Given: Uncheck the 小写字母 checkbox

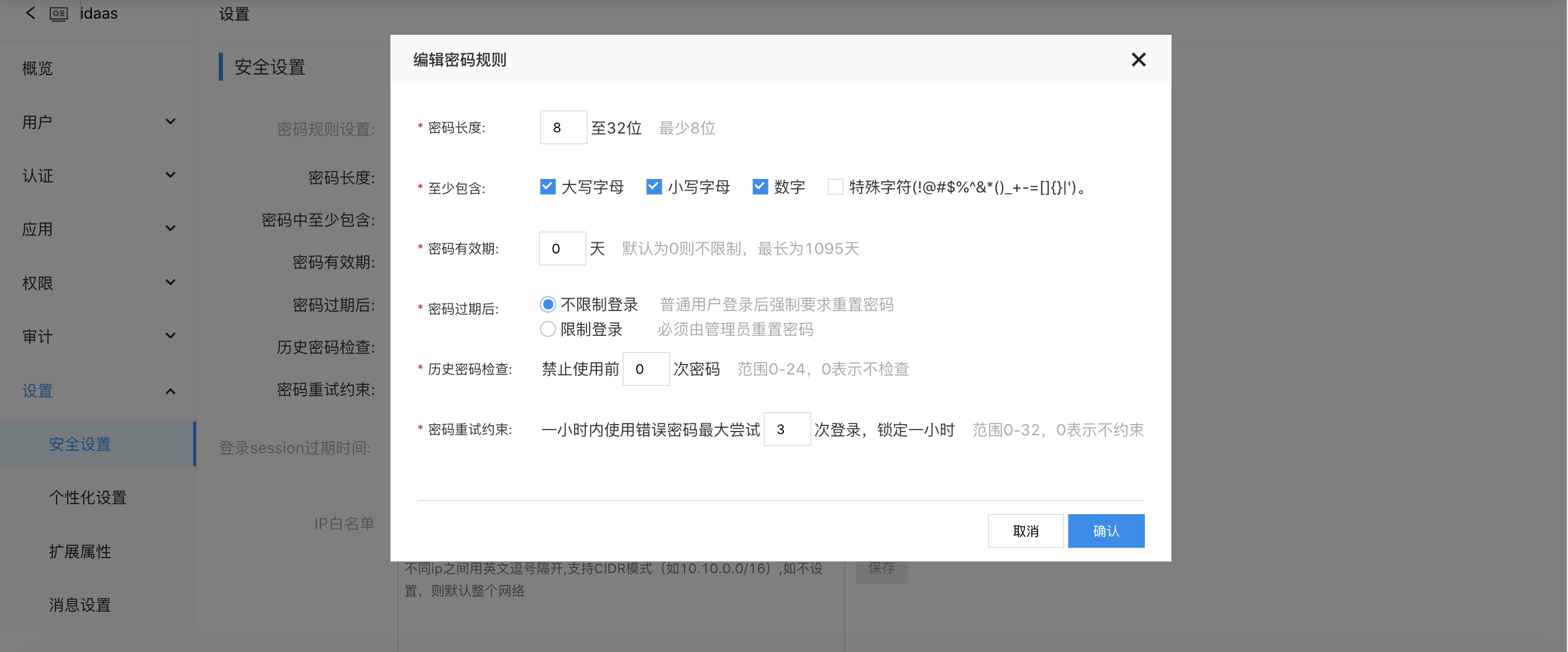Looking at the screenshot, I should (x=654, y=187).
